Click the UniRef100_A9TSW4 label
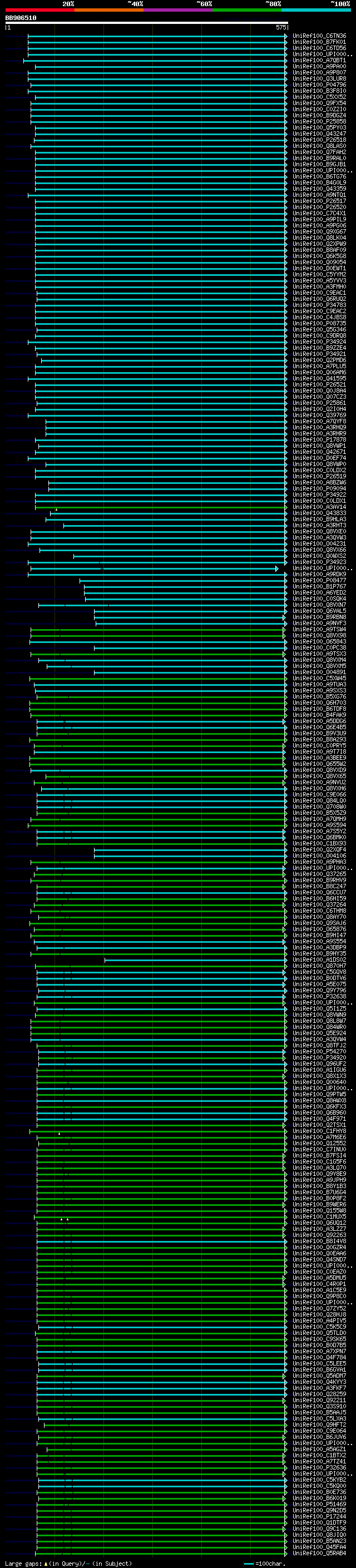356x1568 pixels. [x=319, y=630]
